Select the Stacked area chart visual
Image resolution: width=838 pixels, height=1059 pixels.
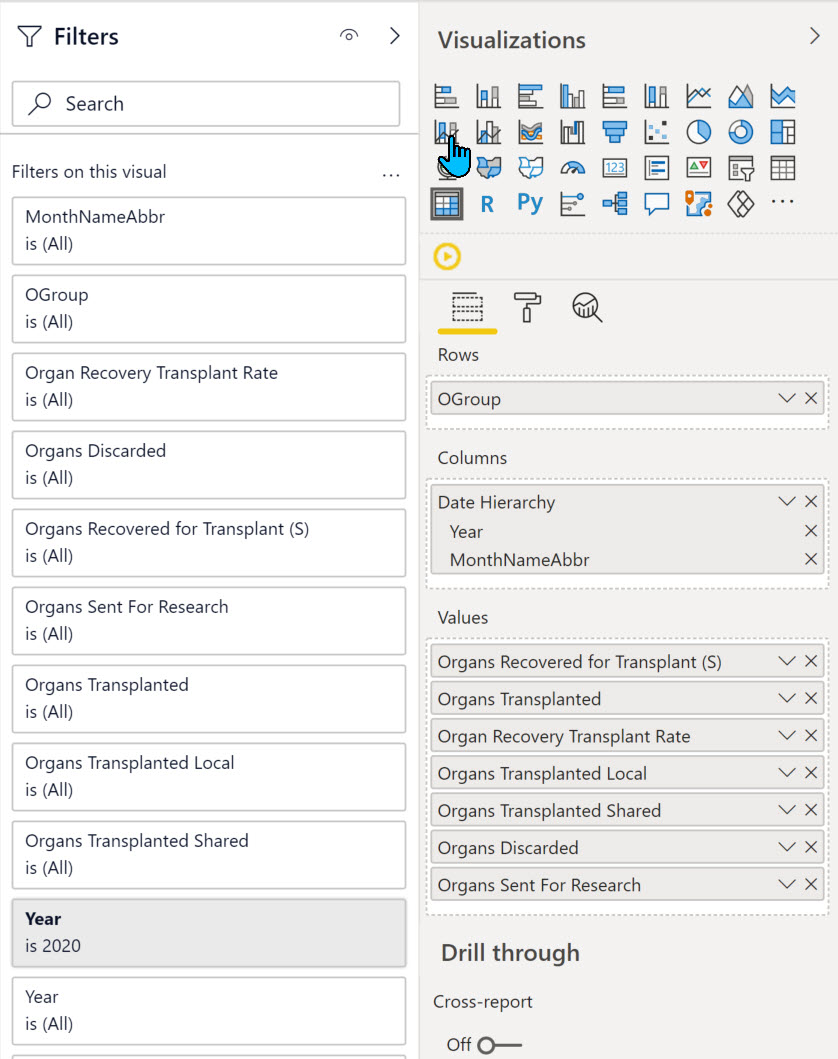(x=783, y=97)
